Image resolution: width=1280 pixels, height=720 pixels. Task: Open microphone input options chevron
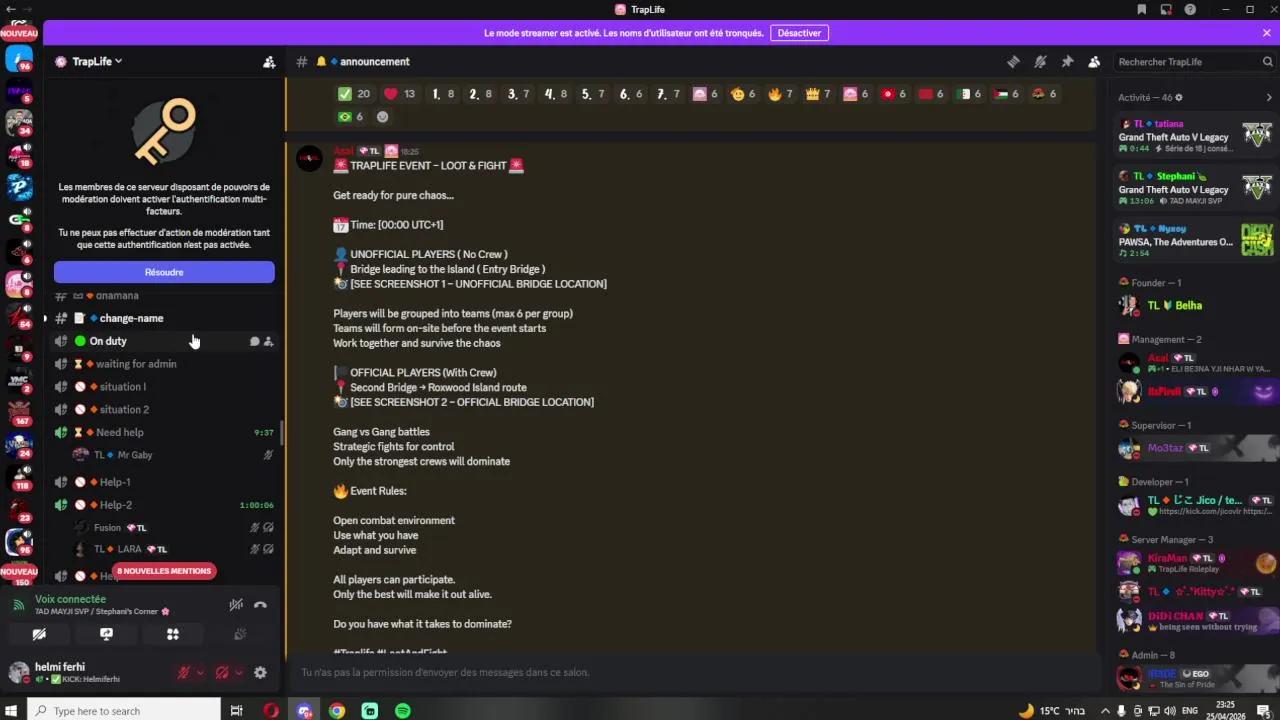click(x=200, y=673)
